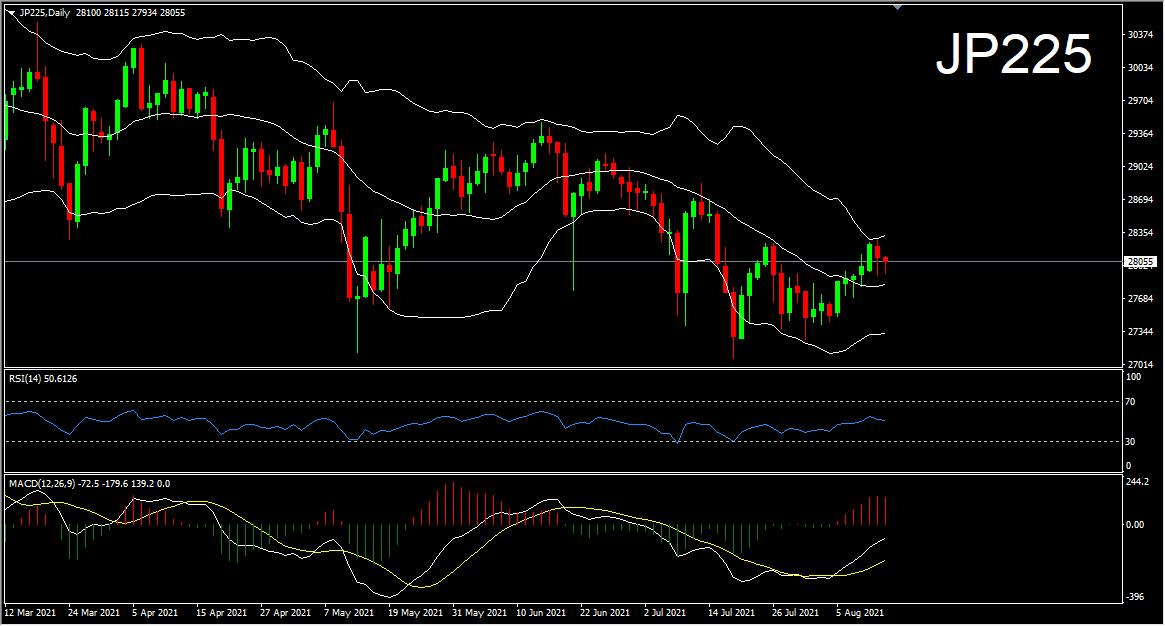This screenshot has width=1165, height=626.
Task: Click the chart shift triangle marker at top
Action: tap(897, 7)
